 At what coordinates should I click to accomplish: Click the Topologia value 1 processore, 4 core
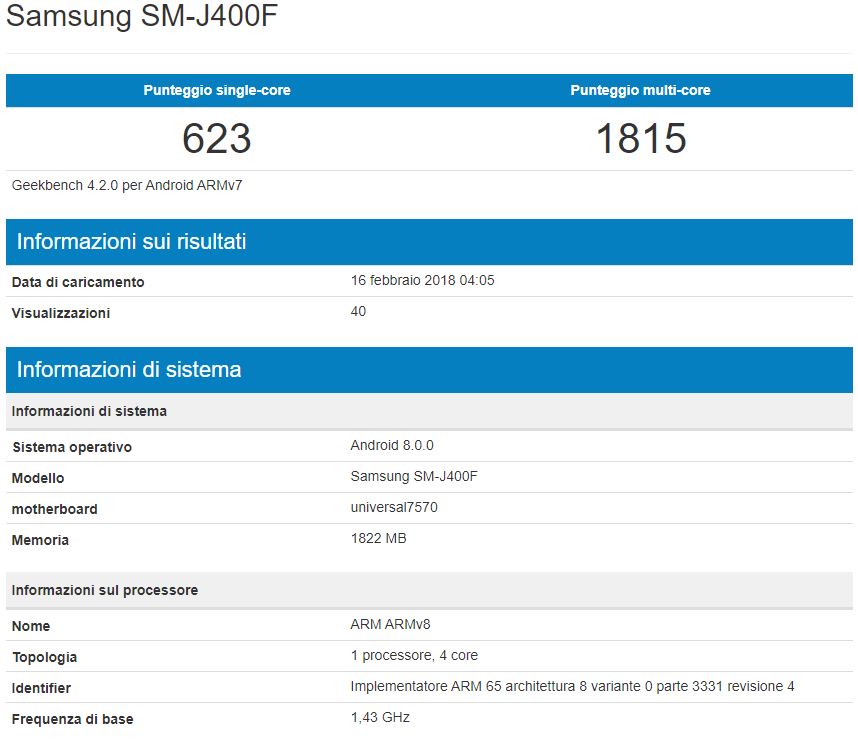tap(414, 655)
